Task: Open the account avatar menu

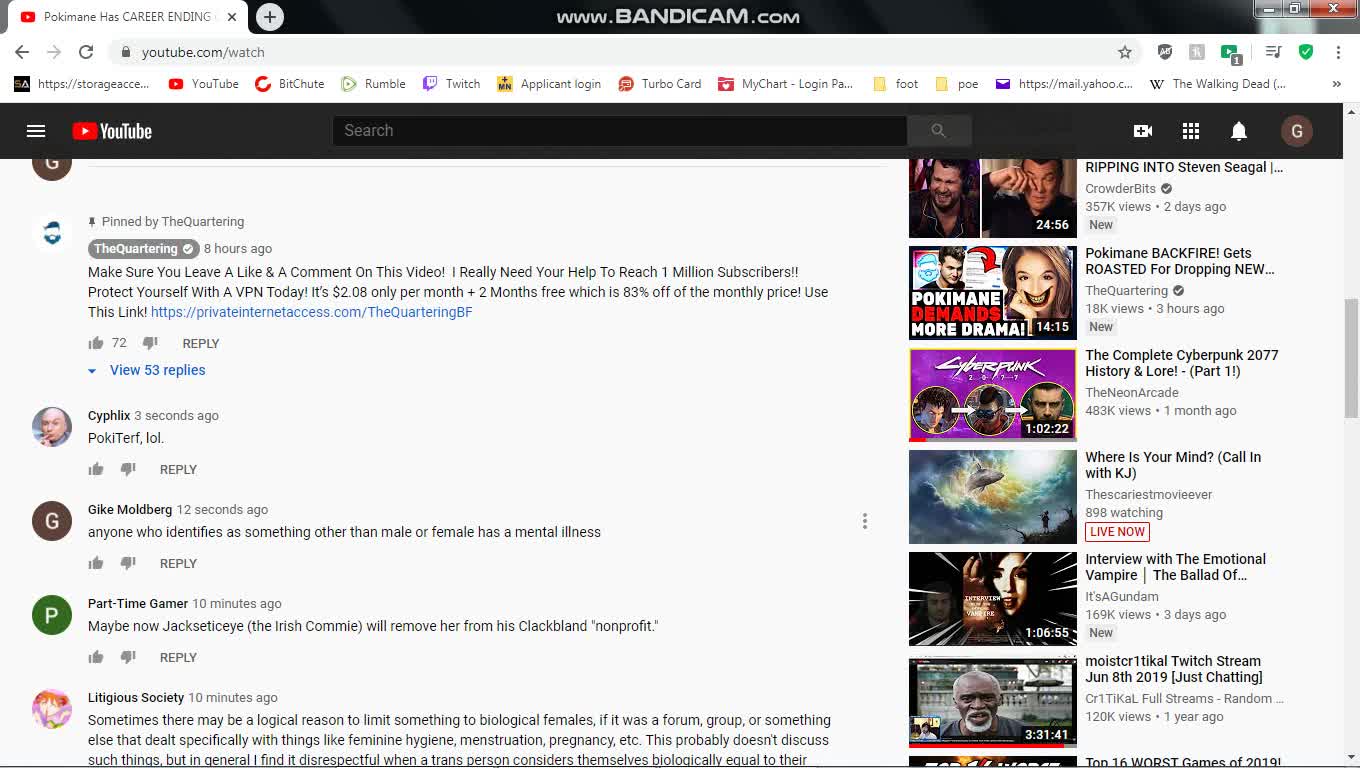Action: [x=1297, y=131]
